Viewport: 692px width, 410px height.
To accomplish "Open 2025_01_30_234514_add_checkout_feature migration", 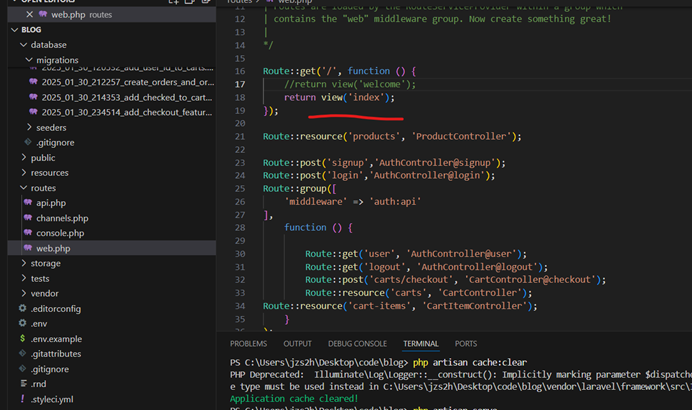I will [127, 113].
